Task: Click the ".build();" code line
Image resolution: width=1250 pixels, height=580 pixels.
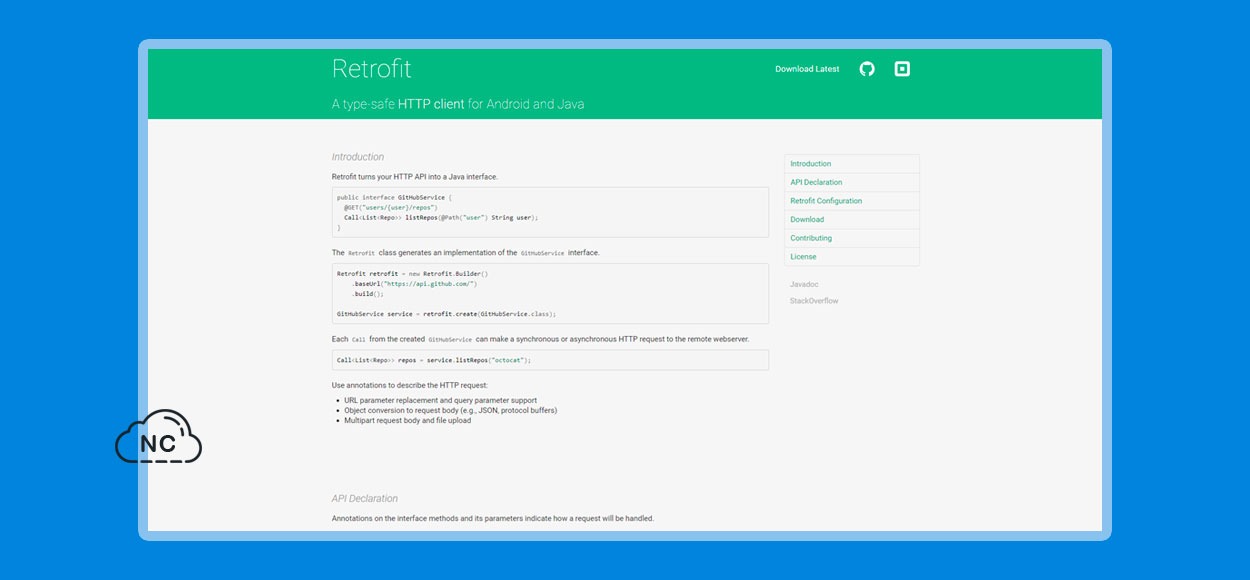Action: (368, 294)
